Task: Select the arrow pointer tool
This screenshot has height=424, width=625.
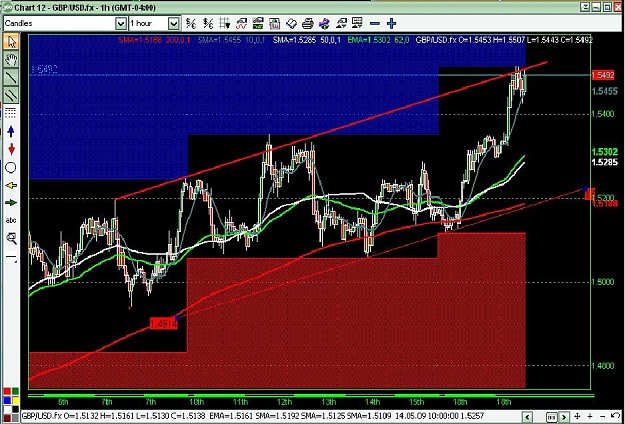Action: [x=12, y=42]
